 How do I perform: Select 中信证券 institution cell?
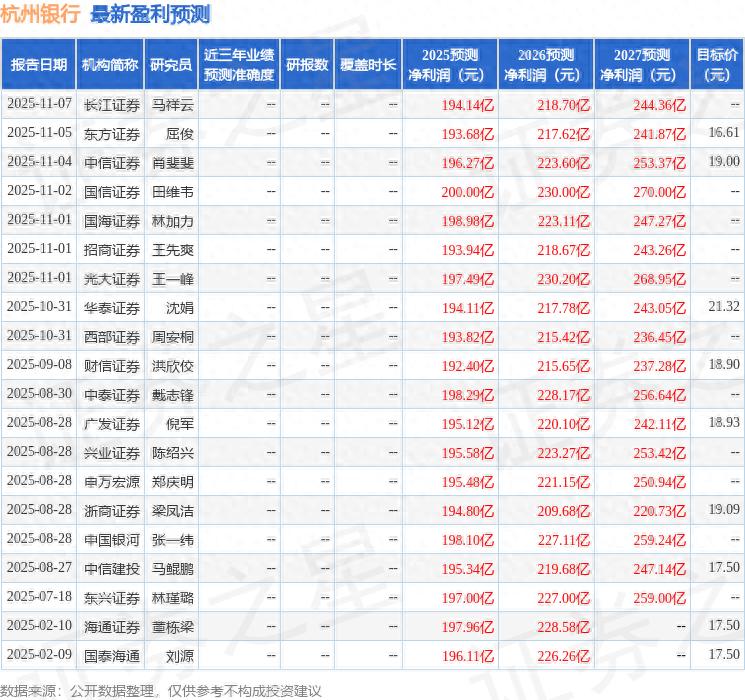[112, 163]
